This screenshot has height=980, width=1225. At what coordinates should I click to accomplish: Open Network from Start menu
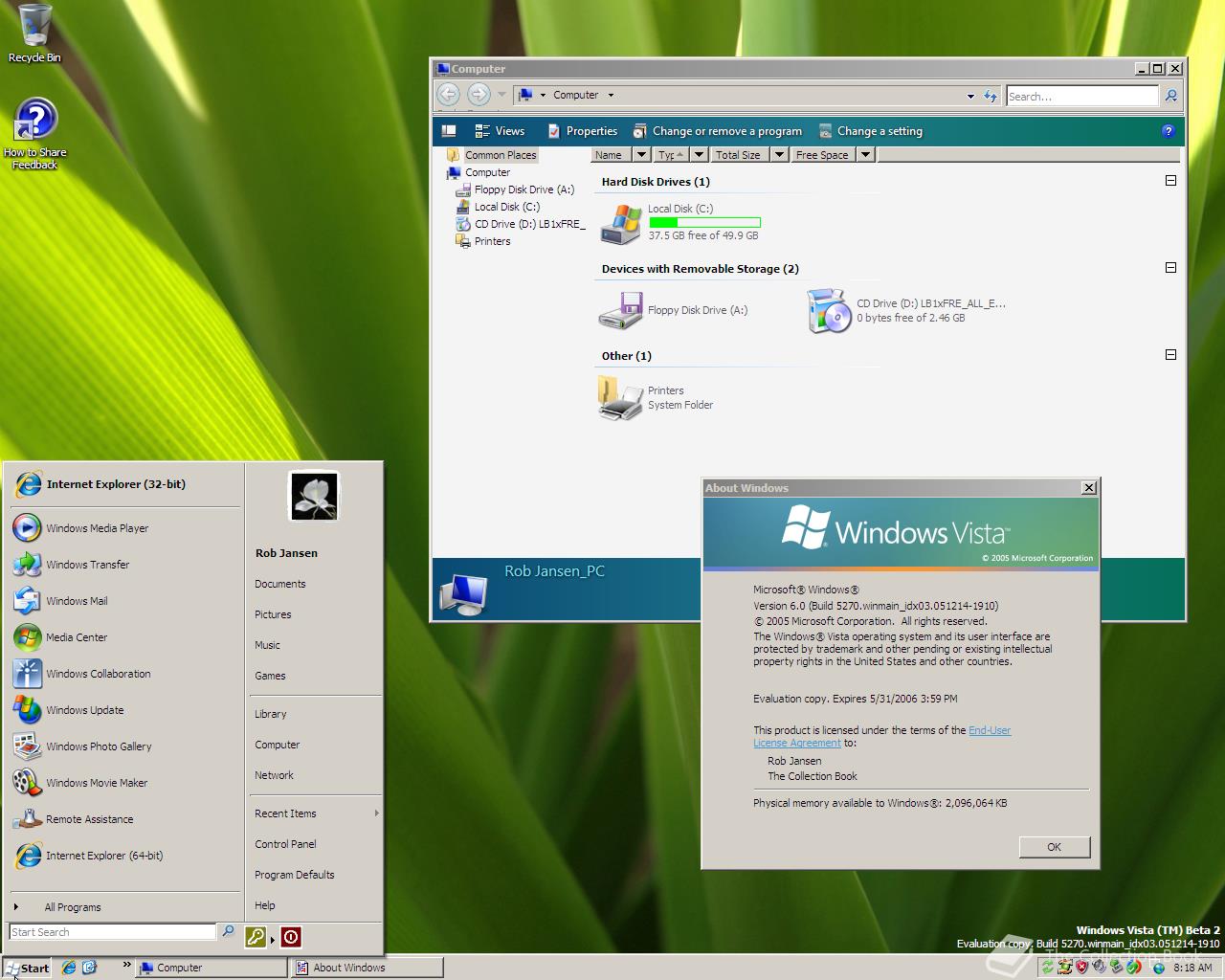point(274,775)
